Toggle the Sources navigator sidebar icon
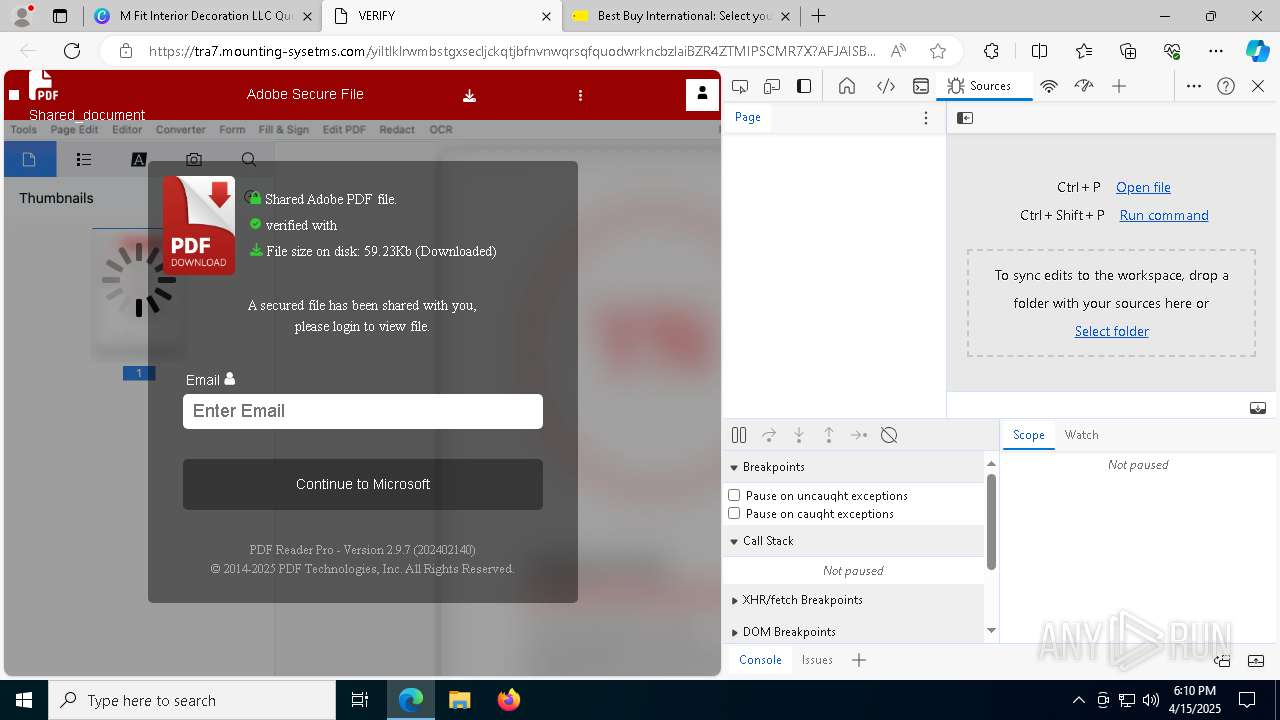This screenshot has width=1280, height=720. pos(965,118)
